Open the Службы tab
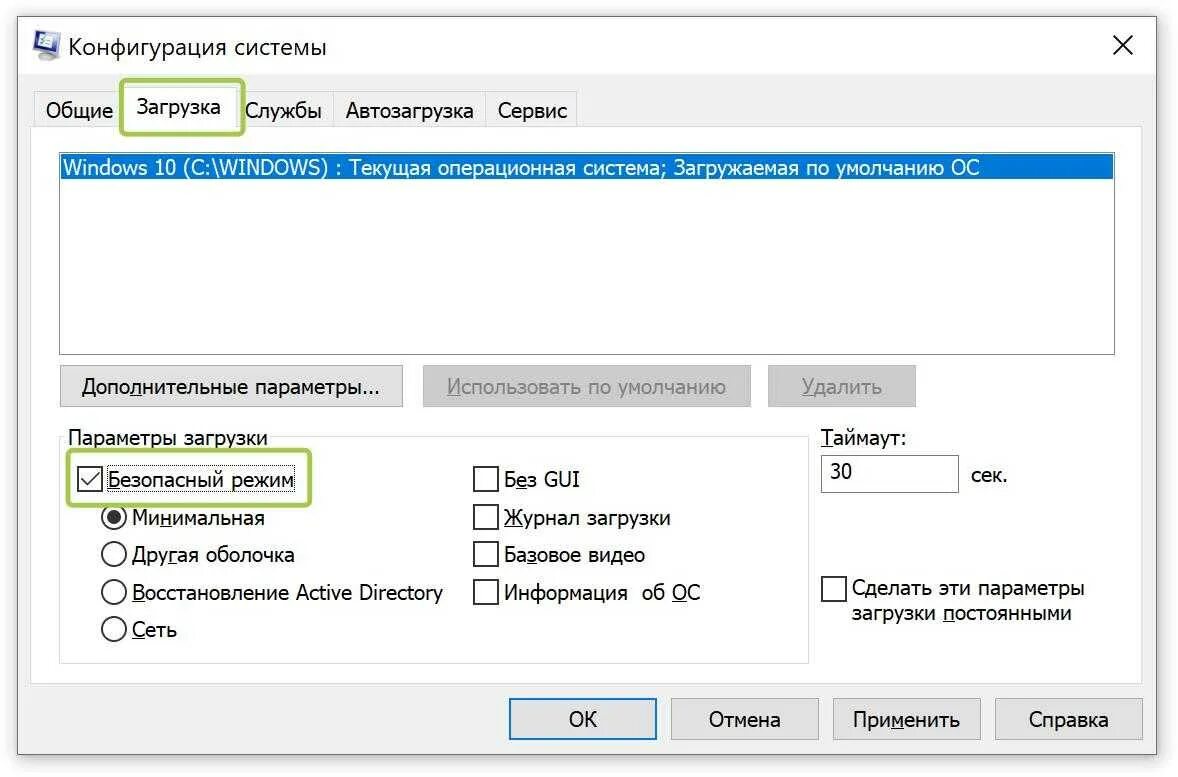This screenshot has width=1178, height=777. coord(283,110)
